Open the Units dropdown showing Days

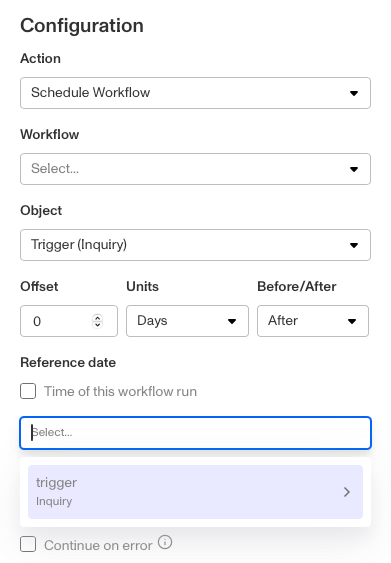[187, 321]
